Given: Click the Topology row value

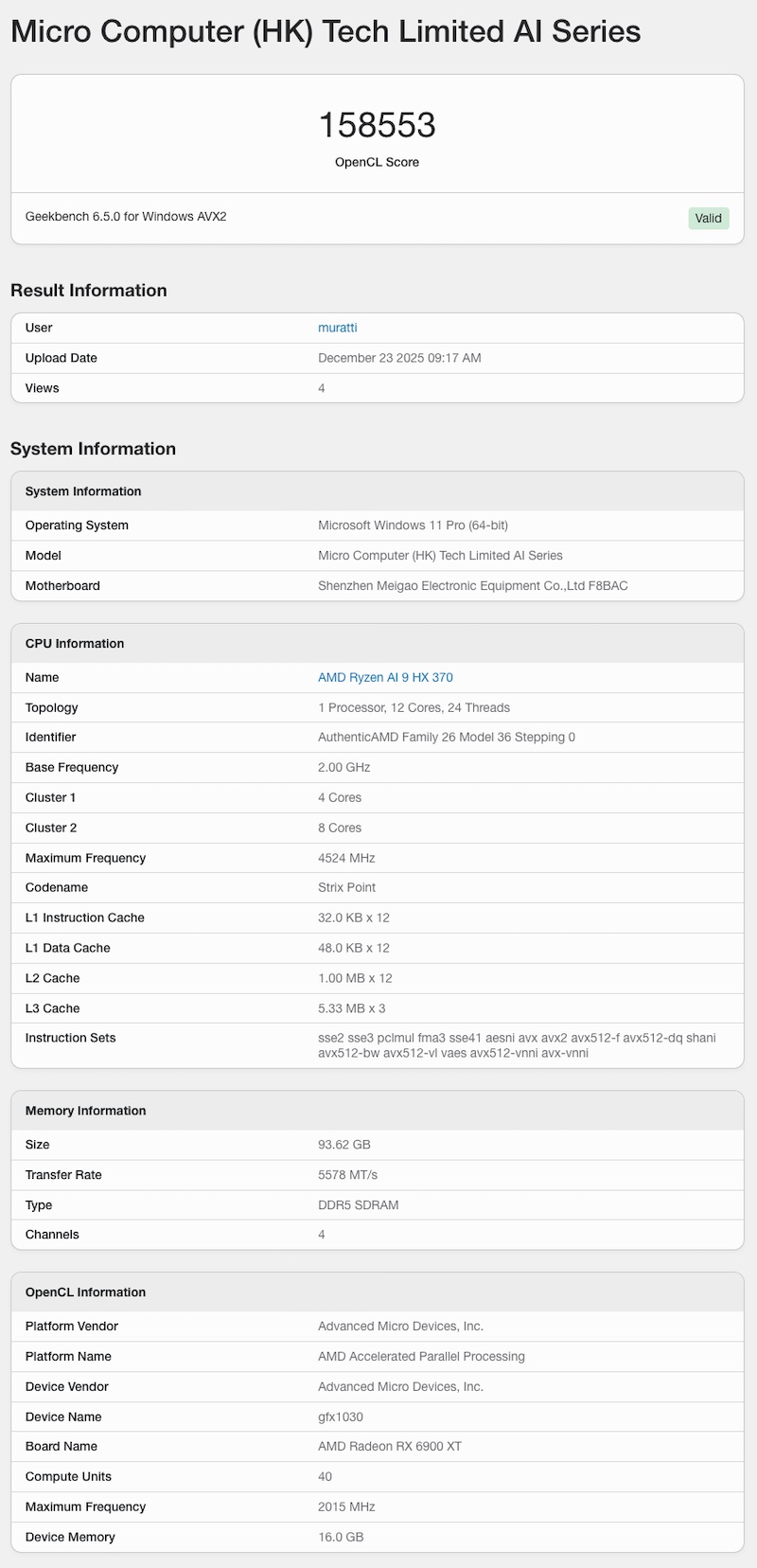Looking at the screenshot, I should 414,707.
